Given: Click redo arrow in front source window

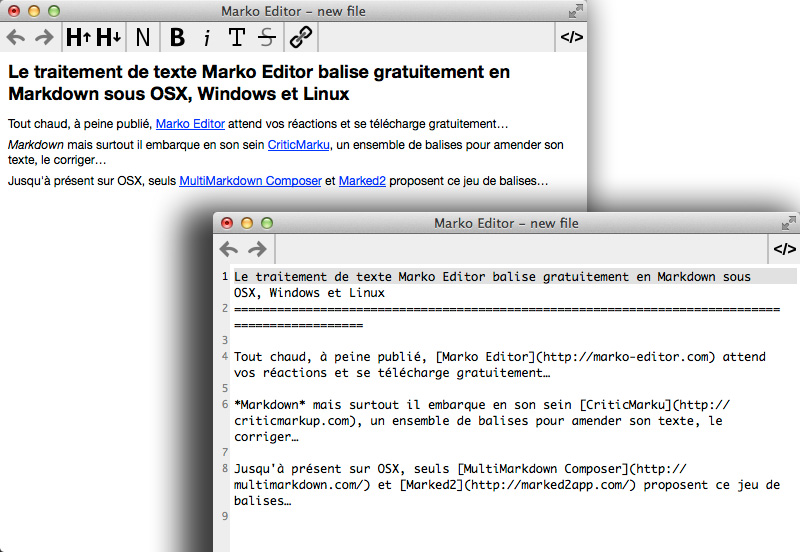Looking at the screenshot, I should (257, 249).
